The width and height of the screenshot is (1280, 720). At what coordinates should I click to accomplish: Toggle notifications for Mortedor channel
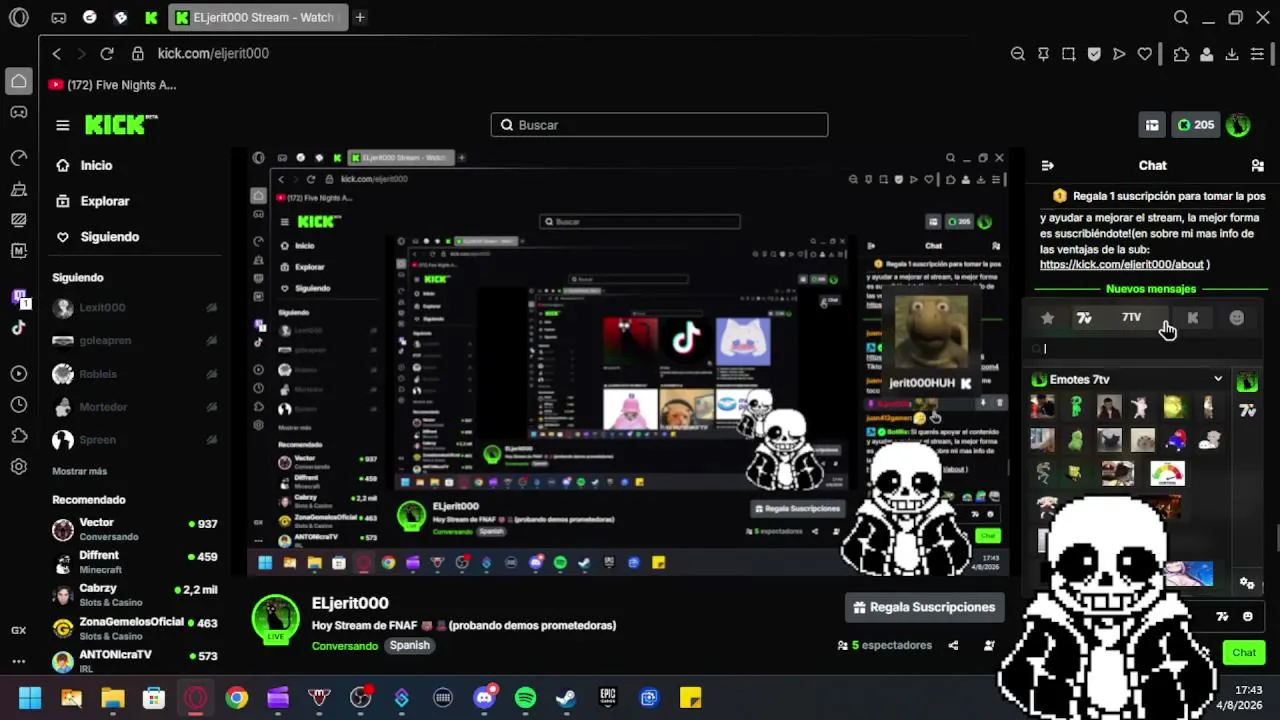click(211, 407)
